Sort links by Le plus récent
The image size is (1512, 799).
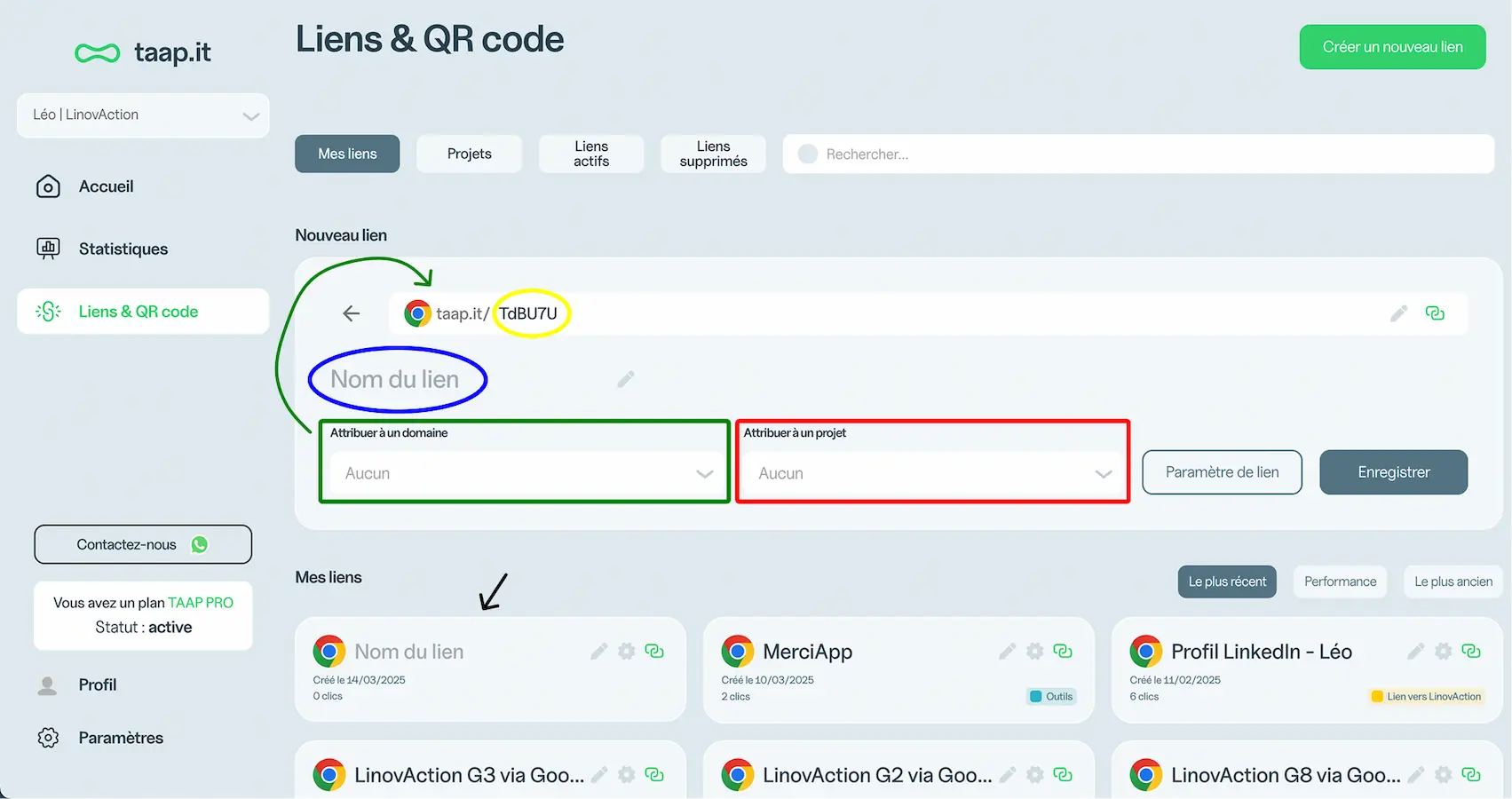coord(1227,581)
